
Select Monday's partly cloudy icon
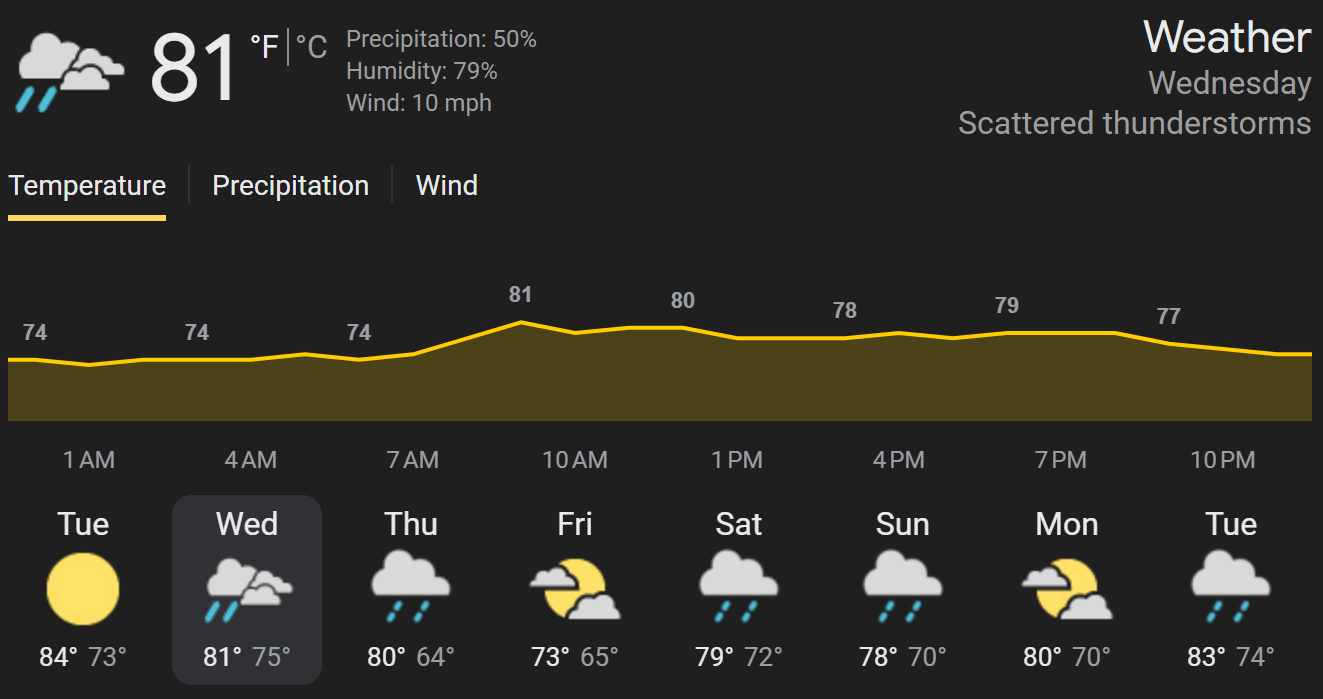tap(1067, 589)
